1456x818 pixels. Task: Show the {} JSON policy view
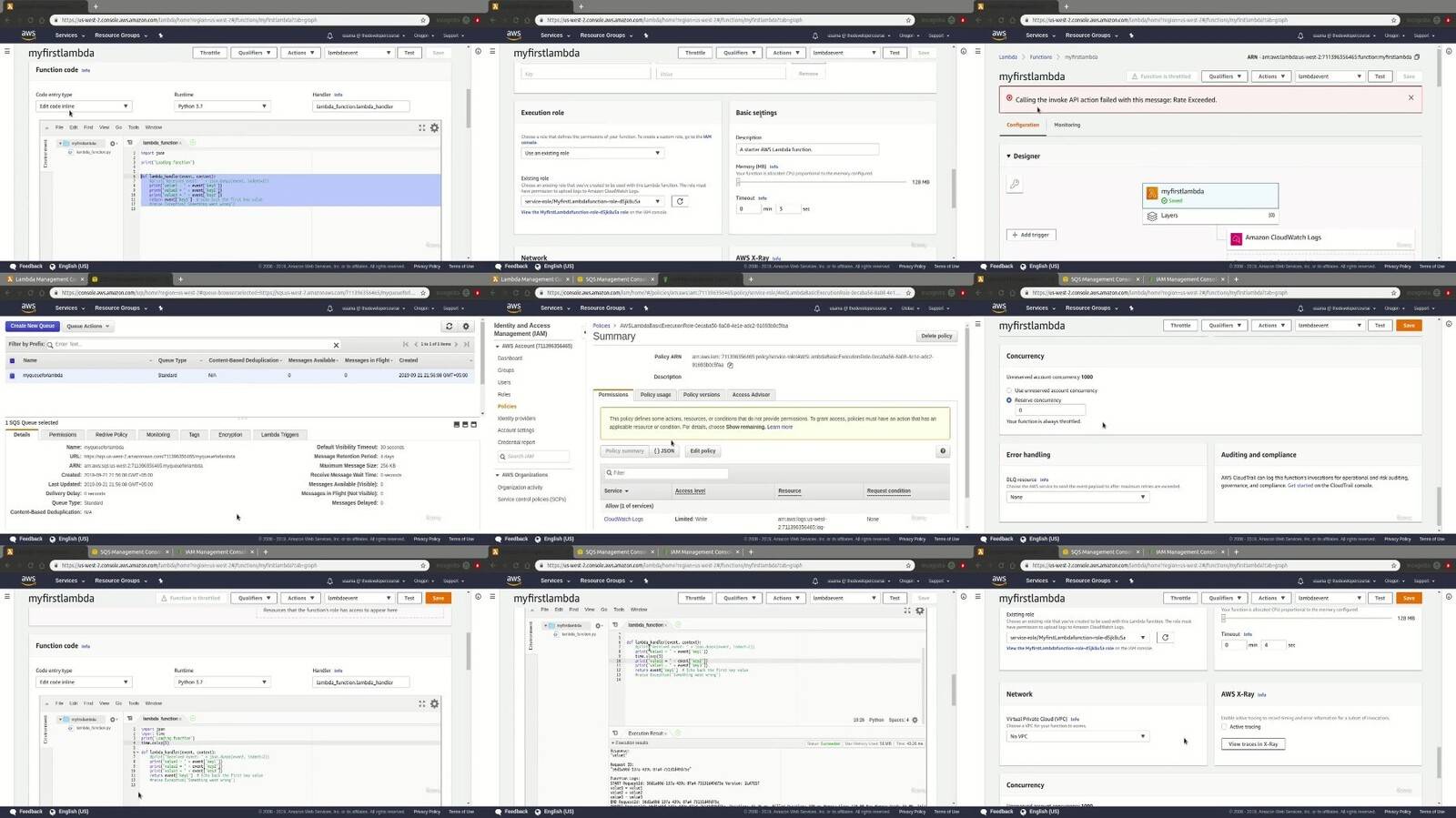[x=664, y=450]
